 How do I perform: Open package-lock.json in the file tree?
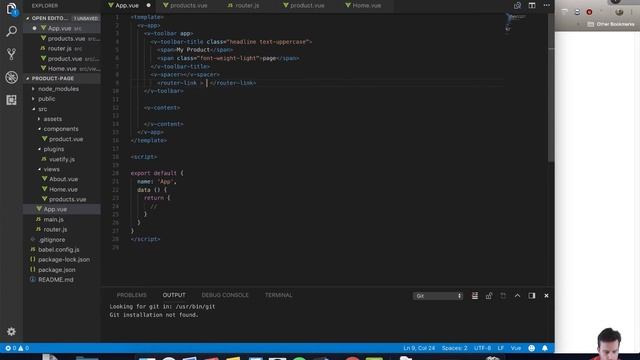coord(64,260)
